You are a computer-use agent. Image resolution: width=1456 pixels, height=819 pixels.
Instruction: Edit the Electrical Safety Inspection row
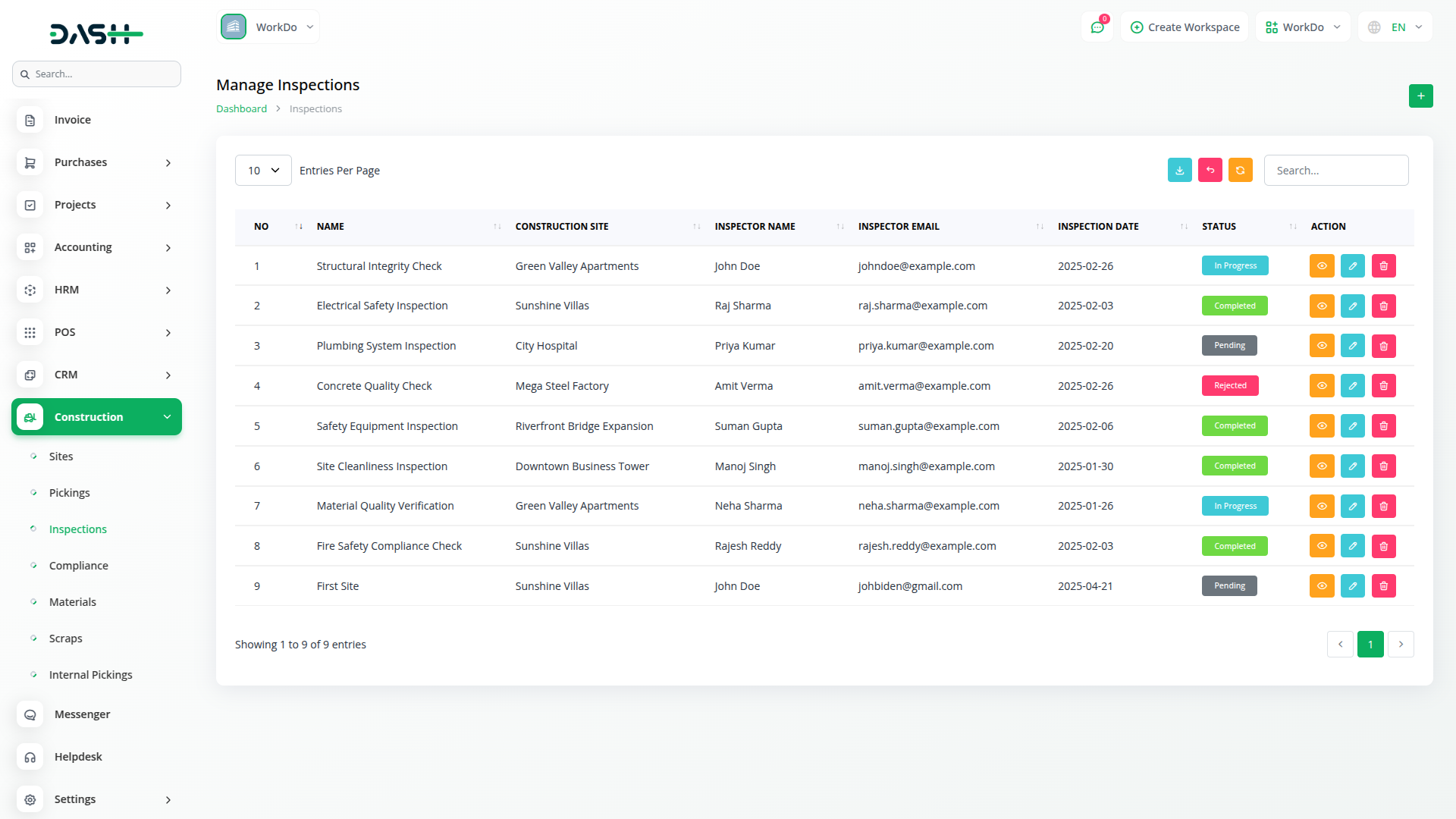[x=1352, y=306]
